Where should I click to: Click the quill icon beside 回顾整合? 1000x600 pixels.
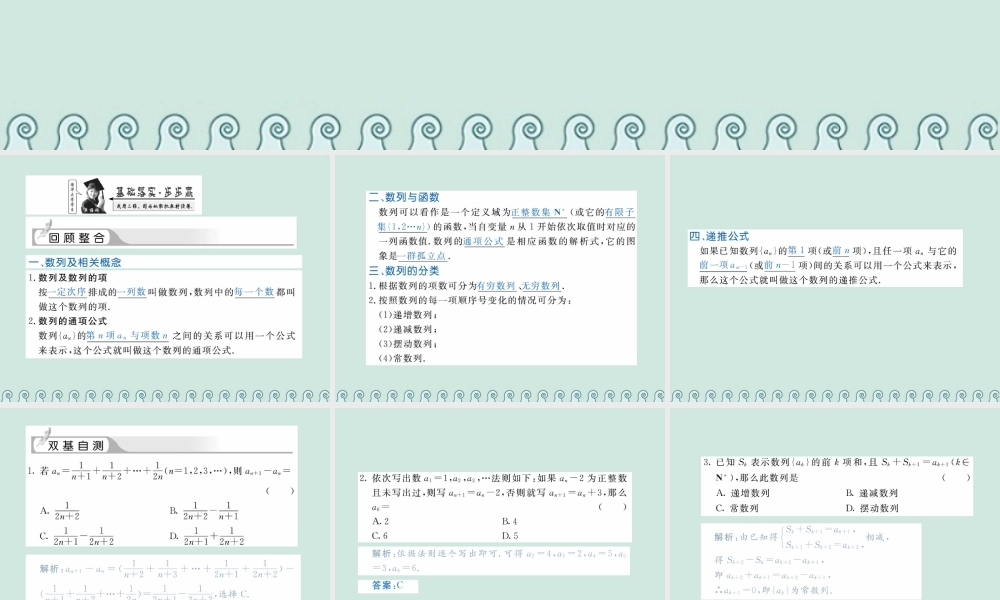point(43,231)
